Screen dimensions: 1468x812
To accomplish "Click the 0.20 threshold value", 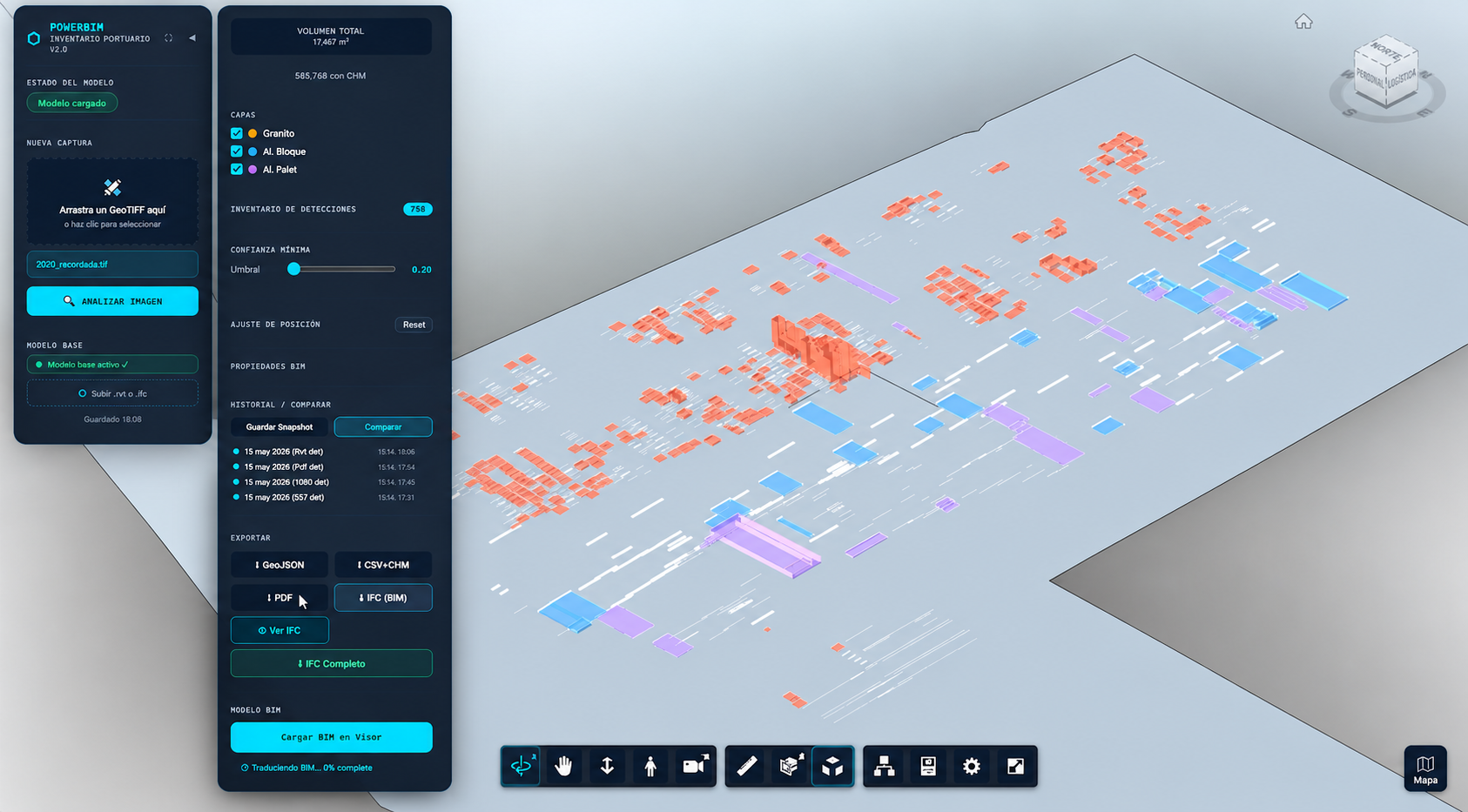I will pyautogui.click(x=421, y=270).
